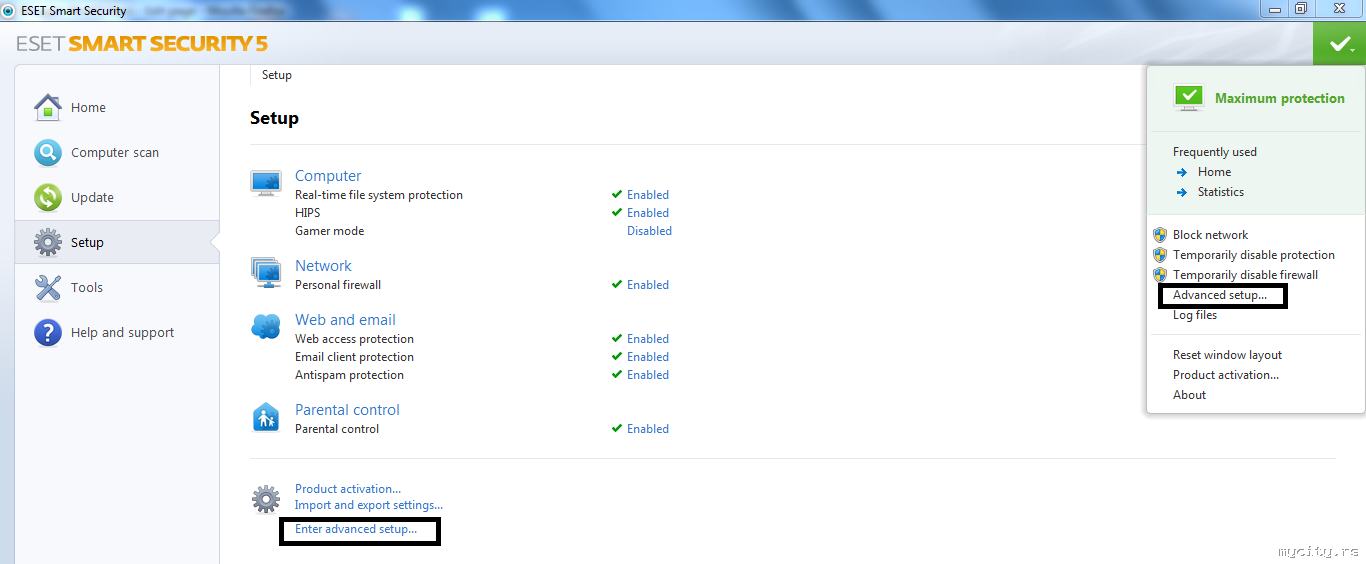Choose Reset window layout
The height and width of the screenshot is (564, 1366).
(1227, 355)
